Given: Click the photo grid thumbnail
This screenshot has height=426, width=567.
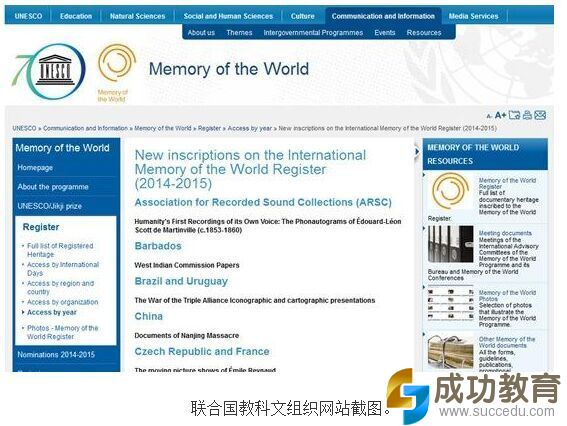Looking at the screenshot, I should point(451,303).
